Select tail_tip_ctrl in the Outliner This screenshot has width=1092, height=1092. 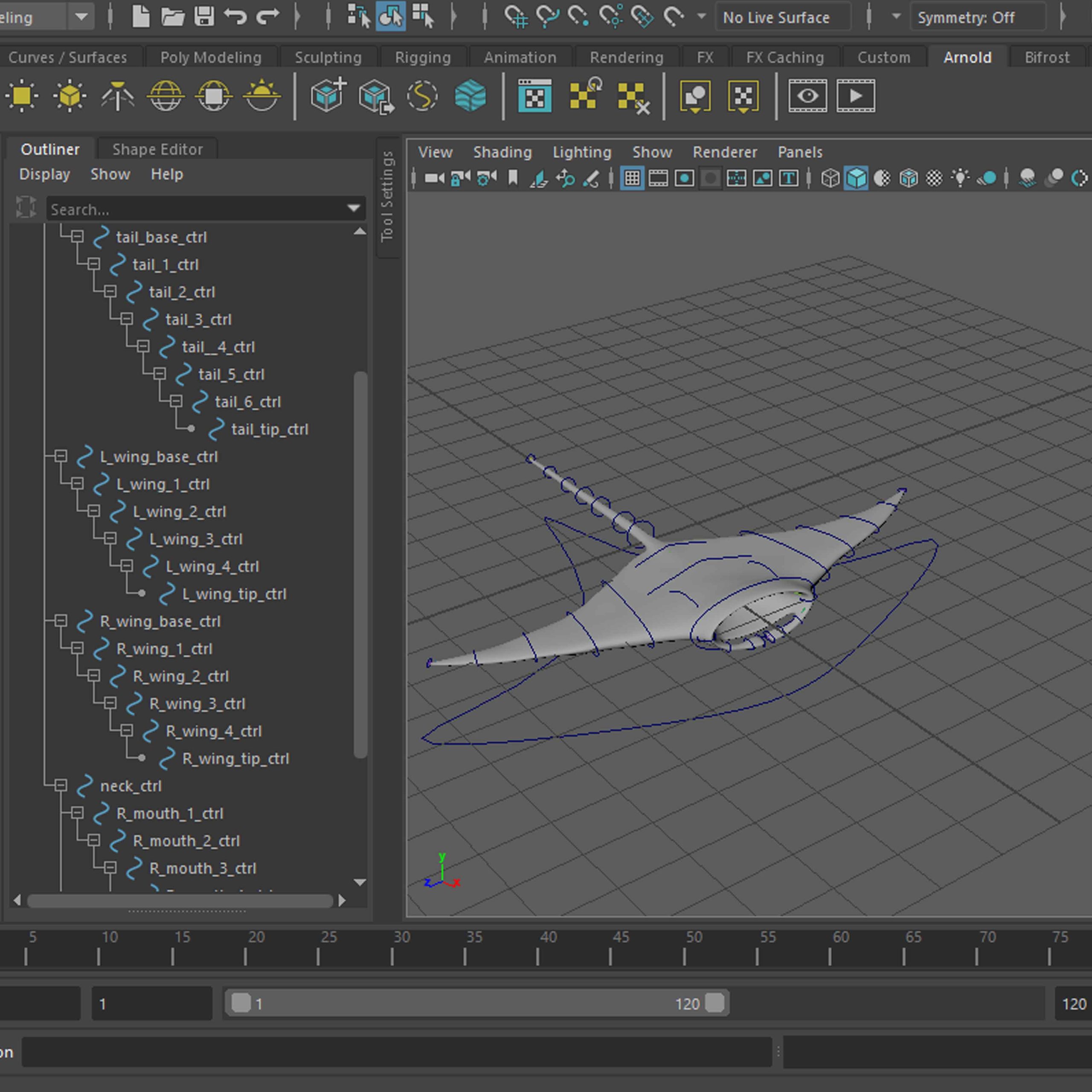click(270, 429)
